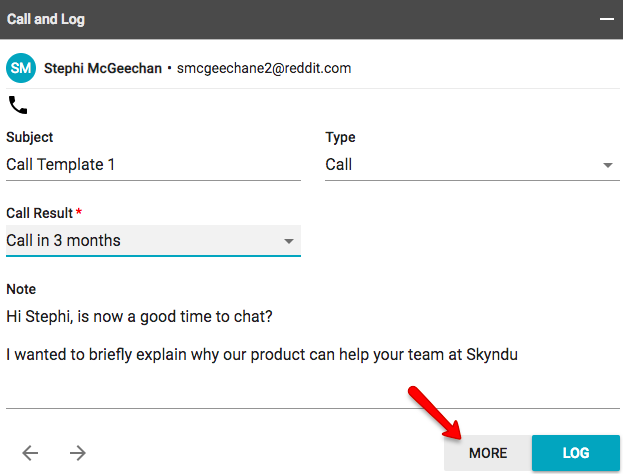Click the Call and Log title bar

click(312, 19)
